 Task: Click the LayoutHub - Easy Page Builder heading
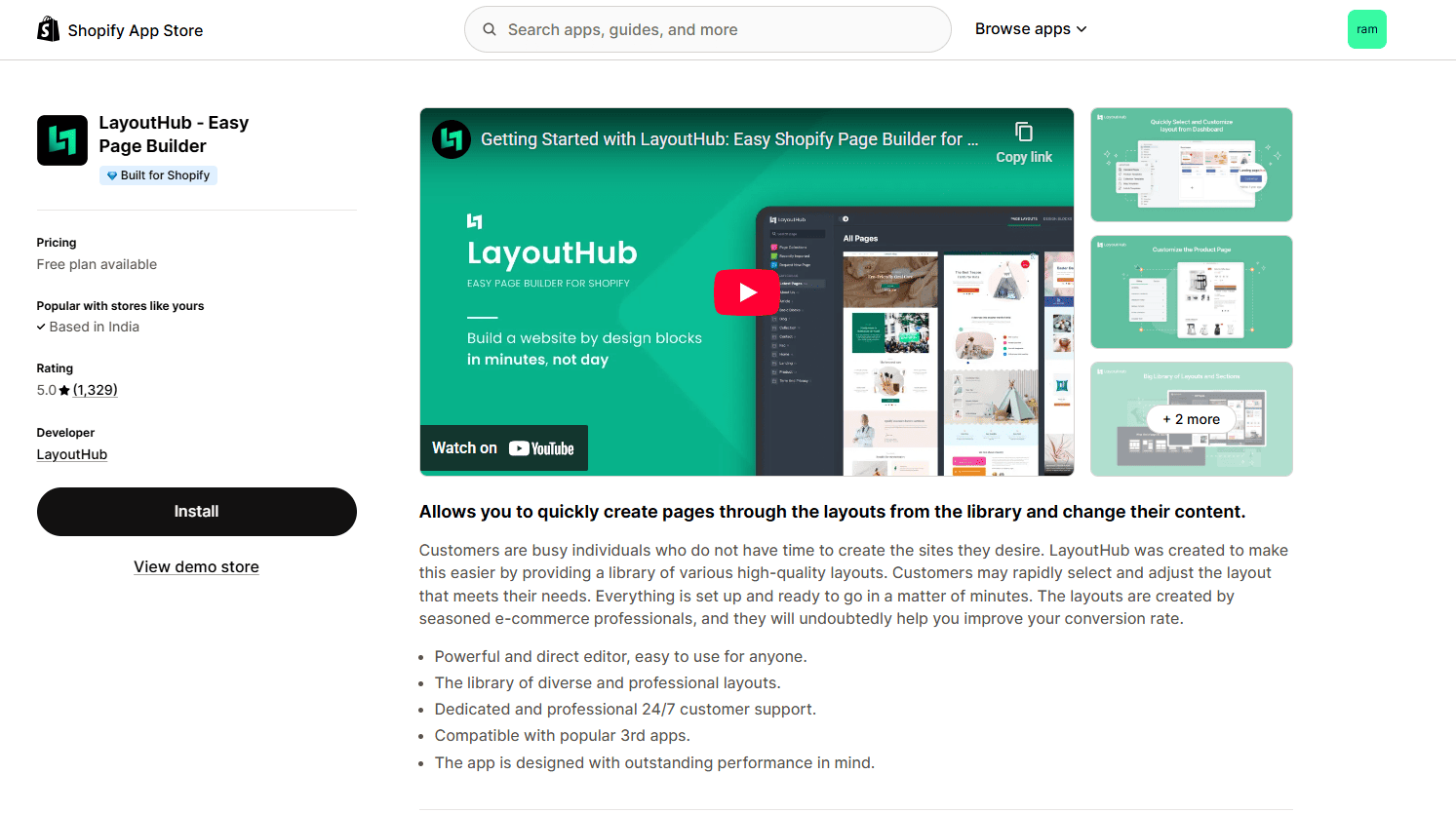[x=174, y=135]
